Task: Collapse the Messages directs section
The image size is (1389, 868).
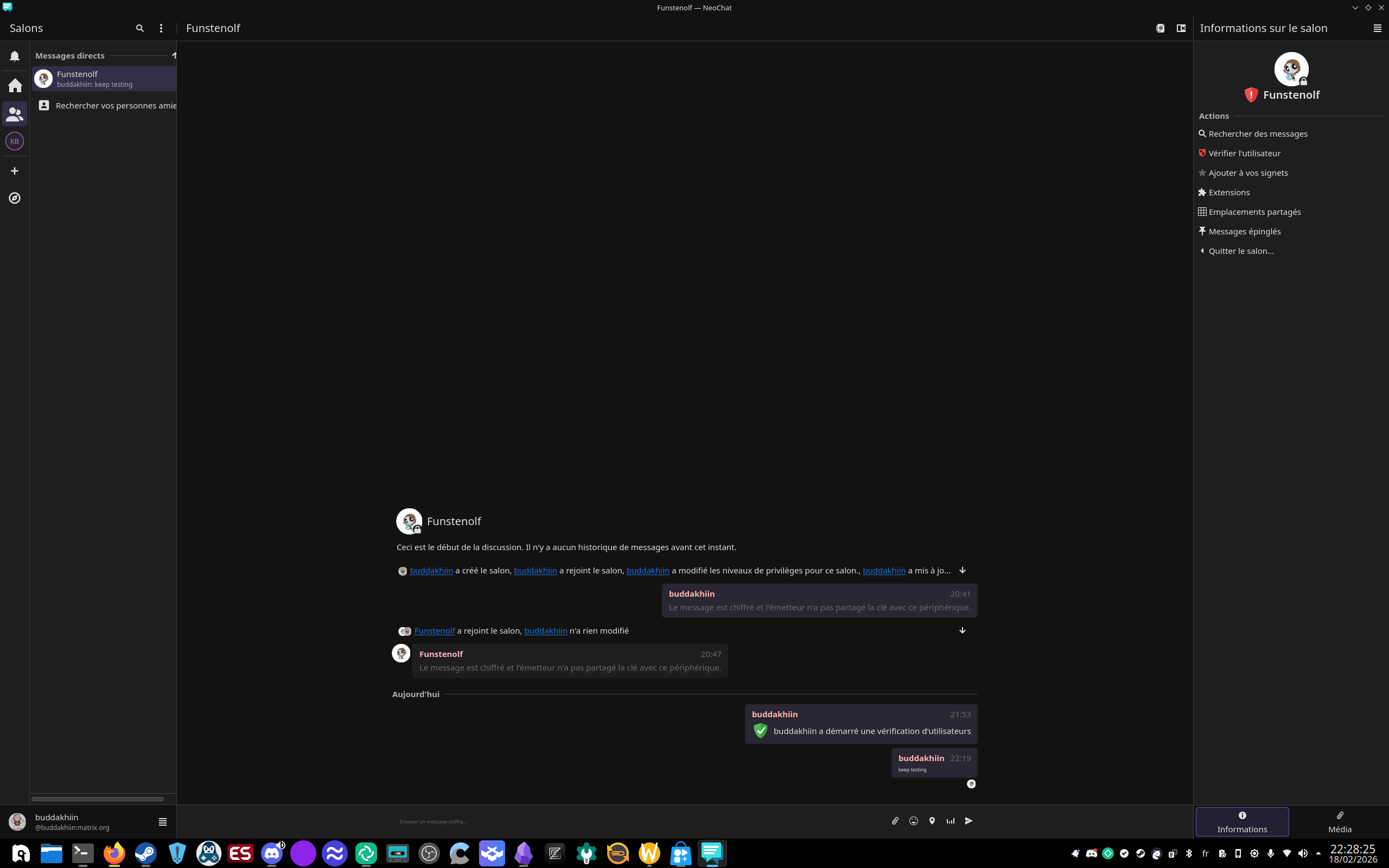Action: 174,56
